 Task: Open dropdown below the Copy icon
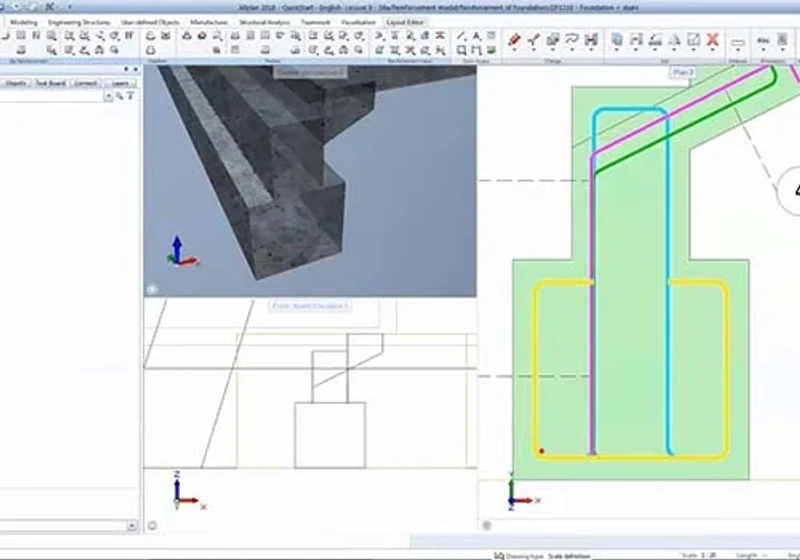617,50
